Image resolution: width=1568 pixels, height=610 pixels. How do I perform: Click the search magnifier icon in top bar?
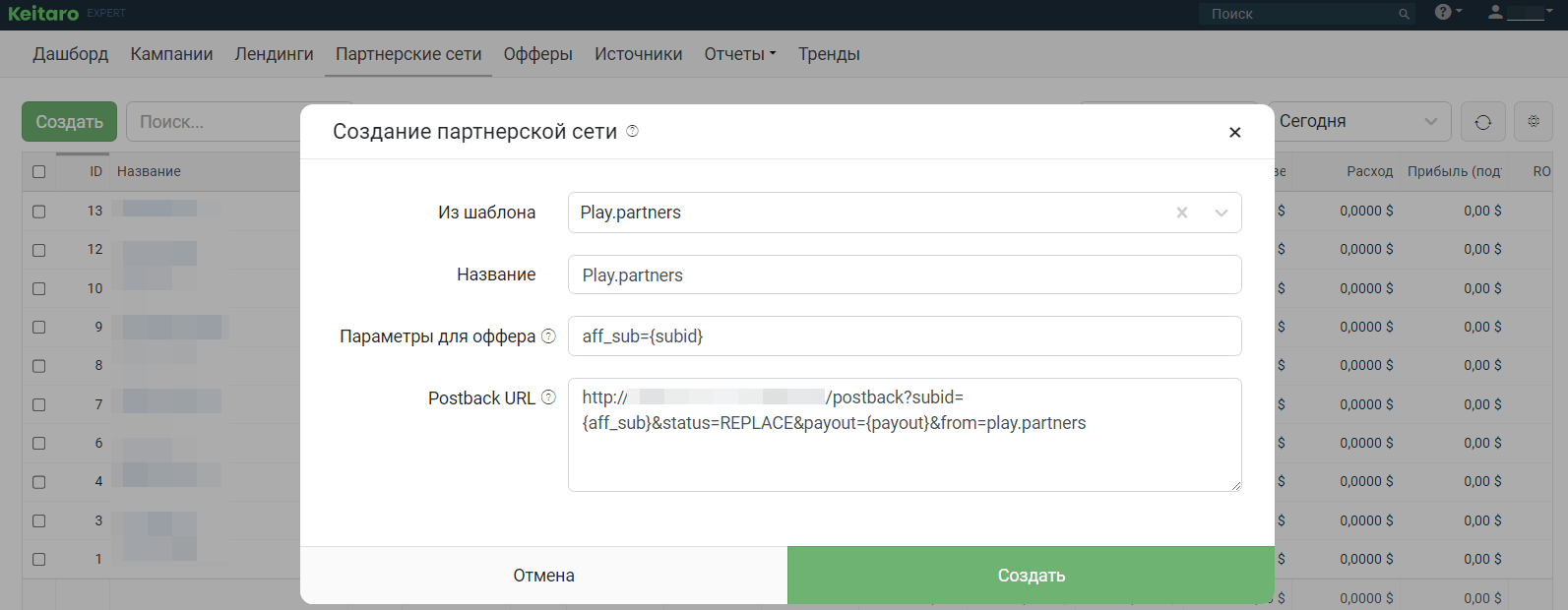click(1405, 14)
